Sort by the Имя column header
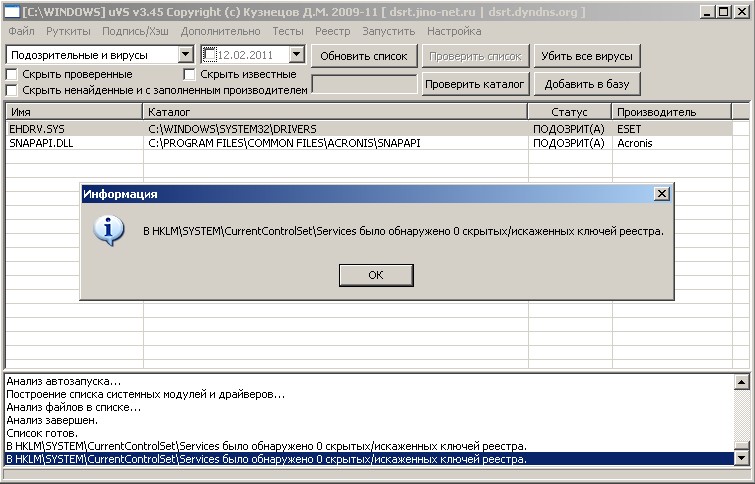Viewport: 755px width, 484px height. pos(74,112)
